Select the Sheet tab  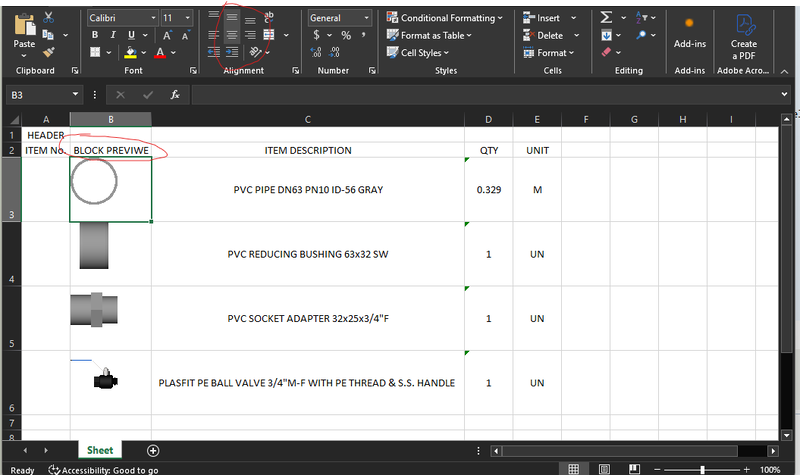click(x=100, y=451)
